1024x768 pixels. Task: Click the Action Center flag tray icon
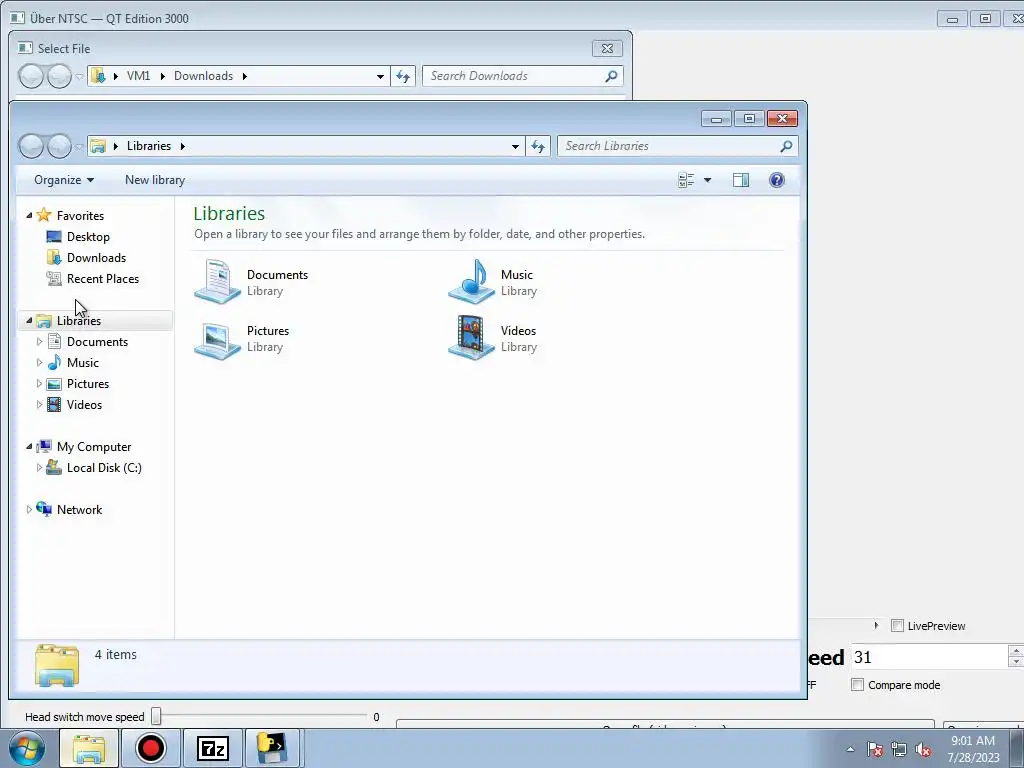(874, 749)
